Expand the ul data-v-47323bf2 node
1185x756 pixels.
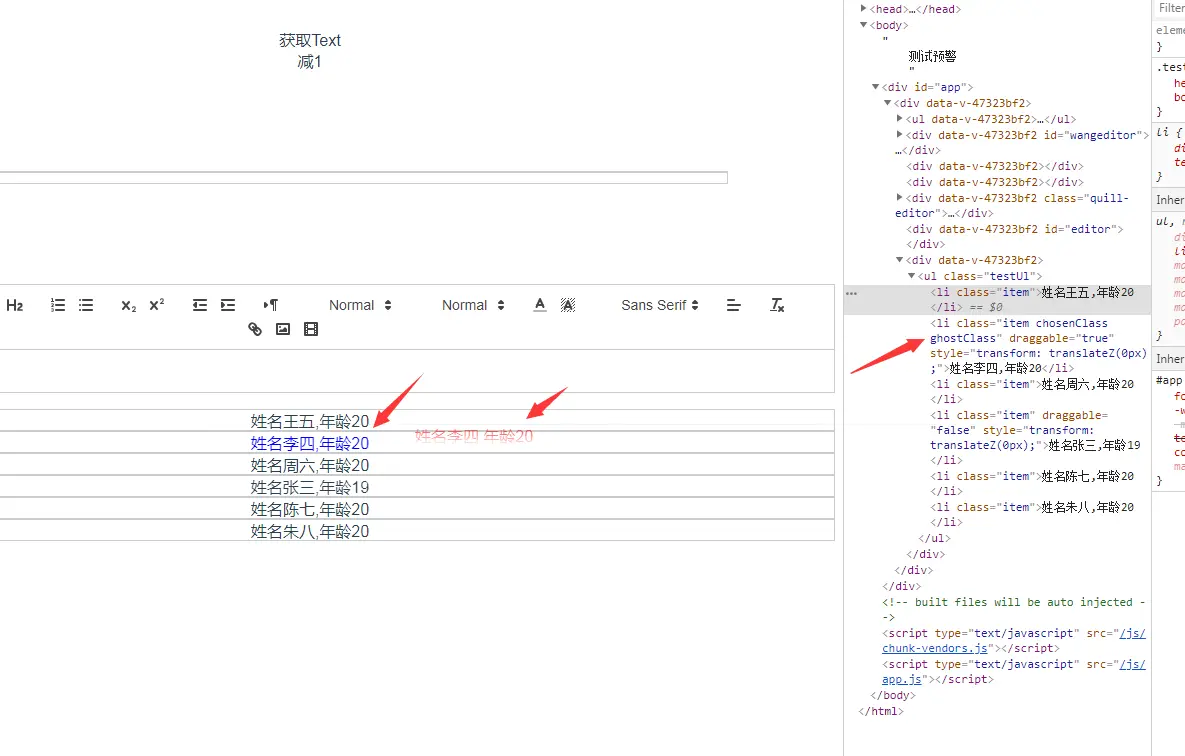tap(899, 119)
